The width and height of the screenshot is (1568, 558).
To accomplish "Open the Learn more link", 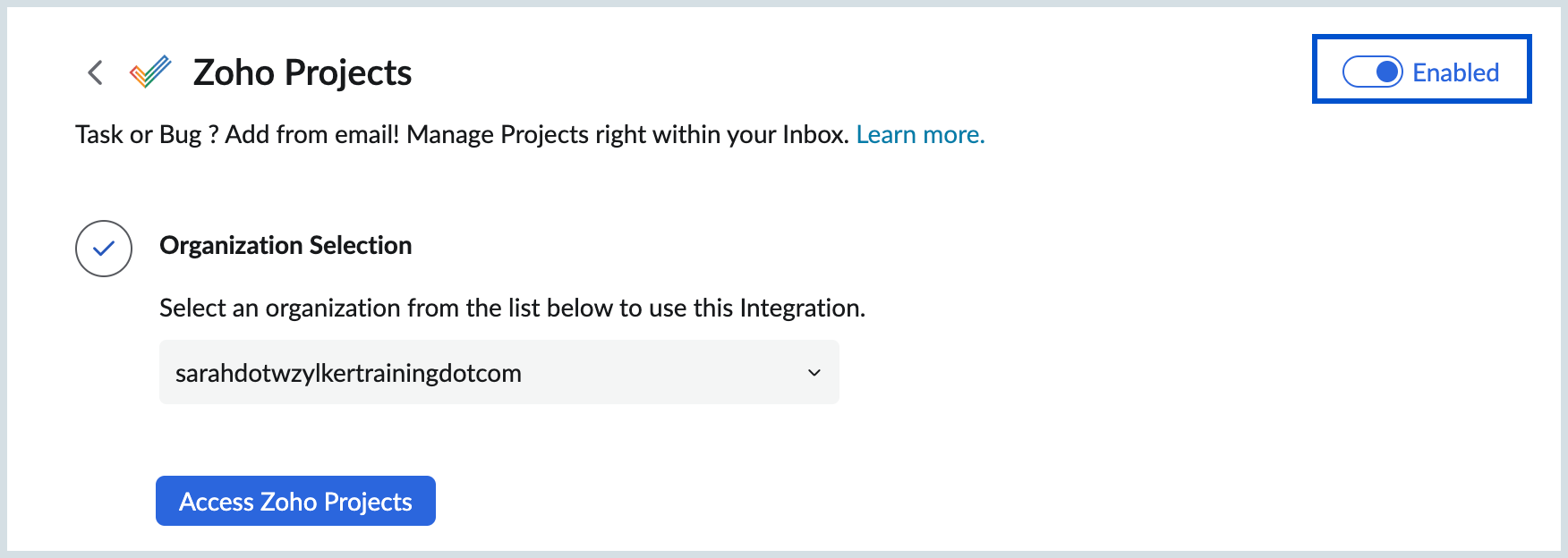I will pos(920,134).
